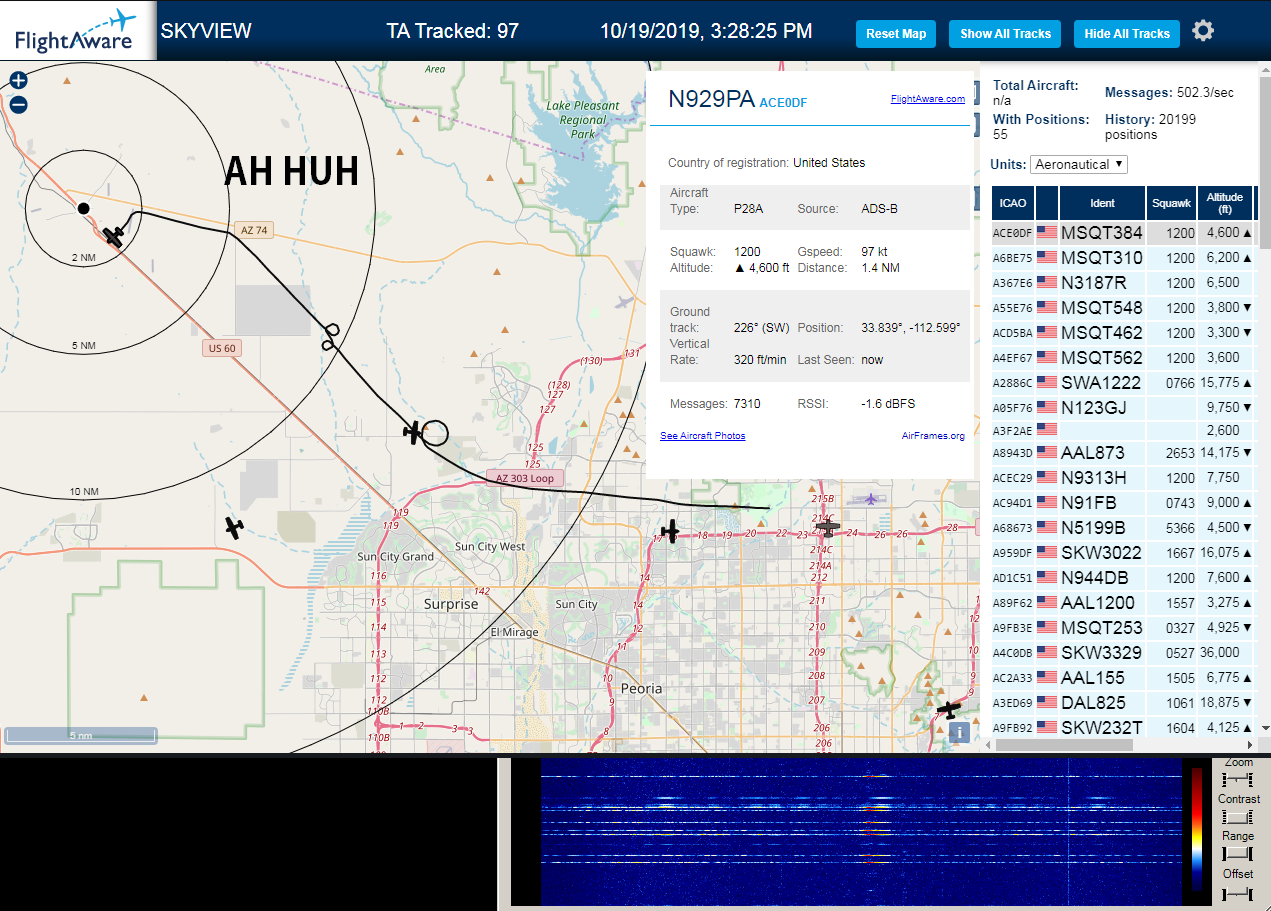Image resolution: width=1271 pixels, height=911 pixels.
Task: Click the selected aircraft icon near AZ 74 start
Action: [x=114, y=236]
